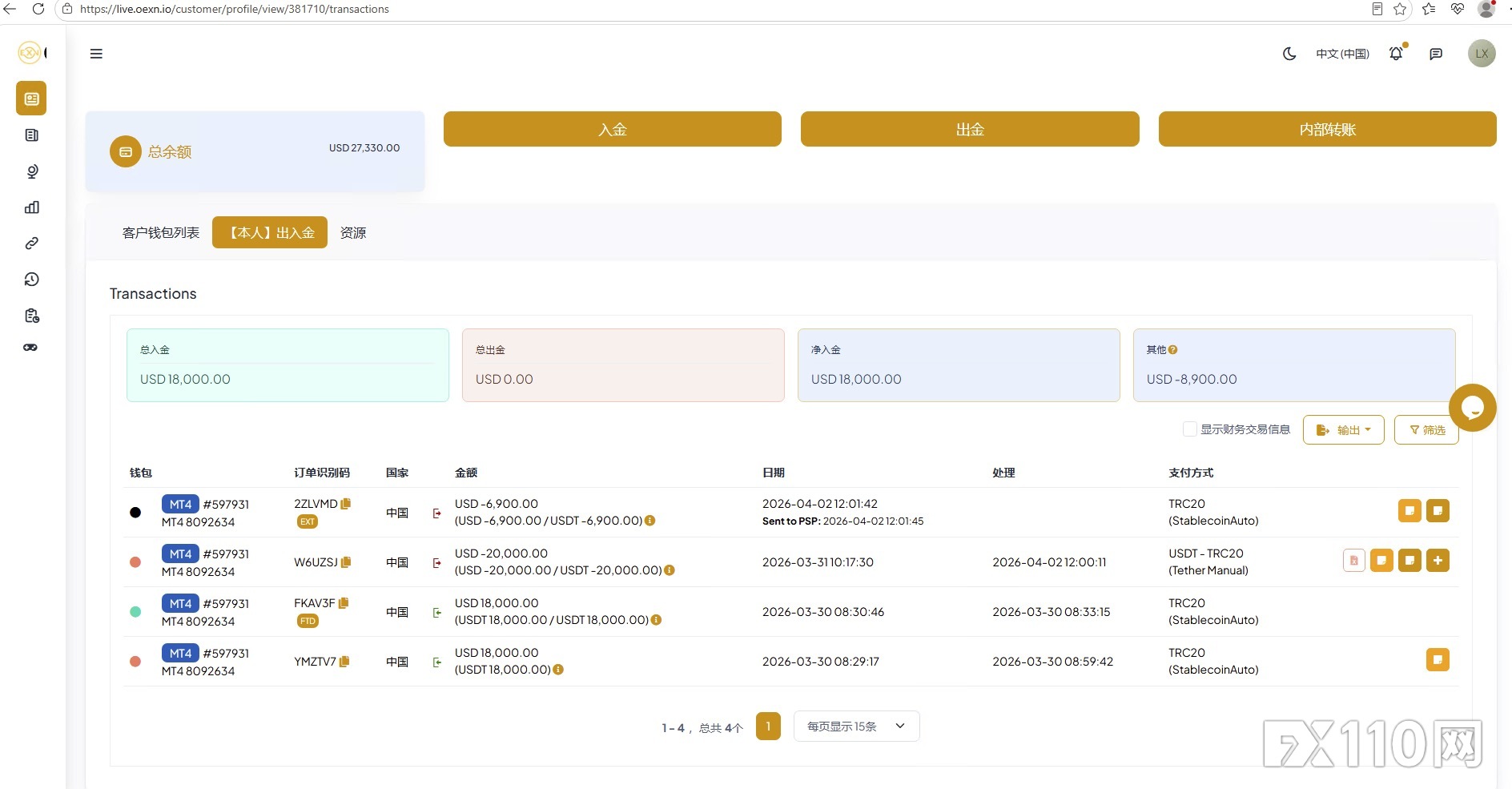Click MT4 #597931 wallet in 2ZLVMD row
Screen dimensions: 1512x789
tap(206, 505)
